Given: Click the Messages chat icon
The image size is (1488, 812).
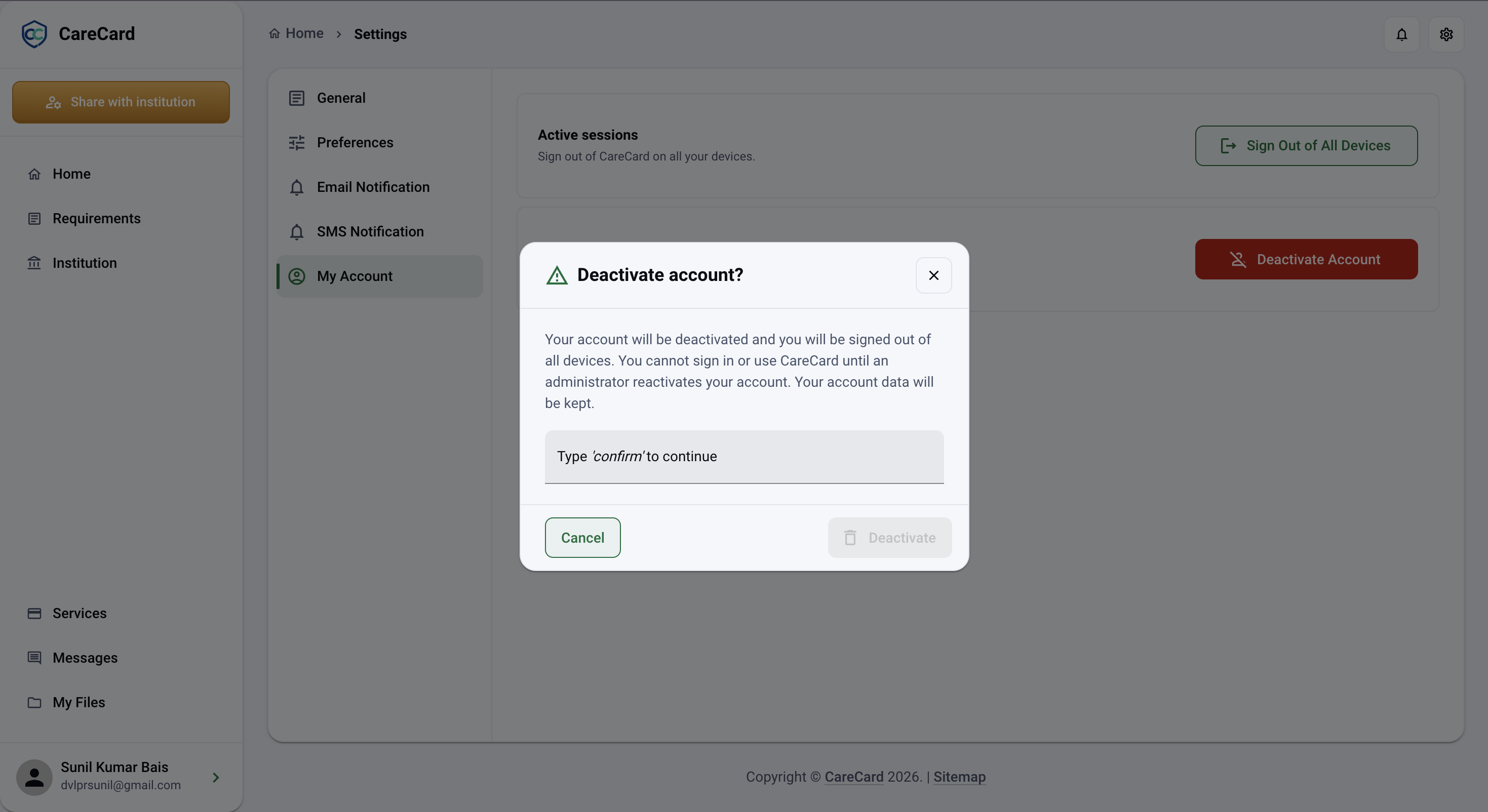Looking at the screenshot, I should point(34,658).
